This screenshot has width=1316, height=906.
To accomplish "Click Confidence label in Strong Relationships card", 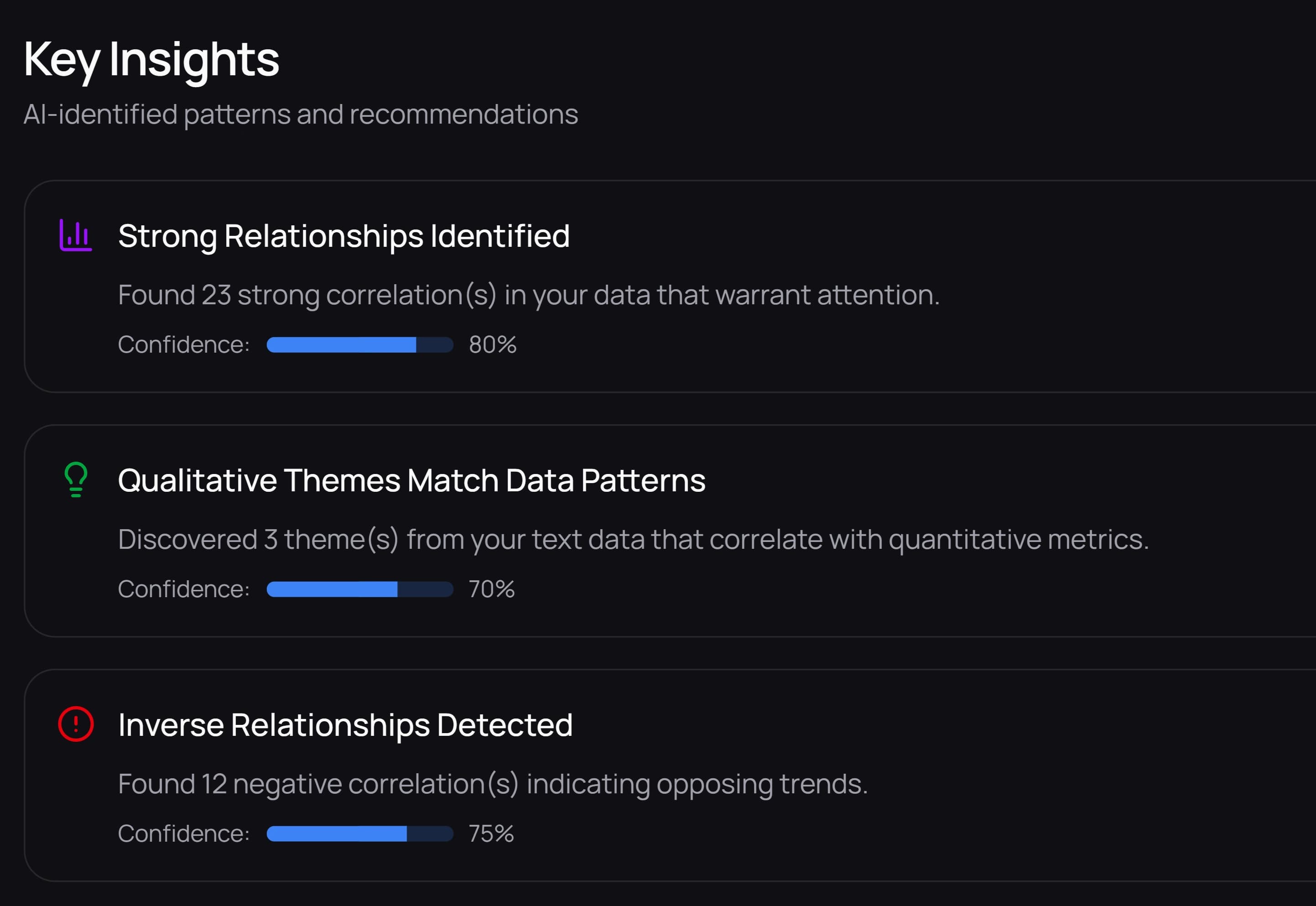I will [x=184, y=344].
